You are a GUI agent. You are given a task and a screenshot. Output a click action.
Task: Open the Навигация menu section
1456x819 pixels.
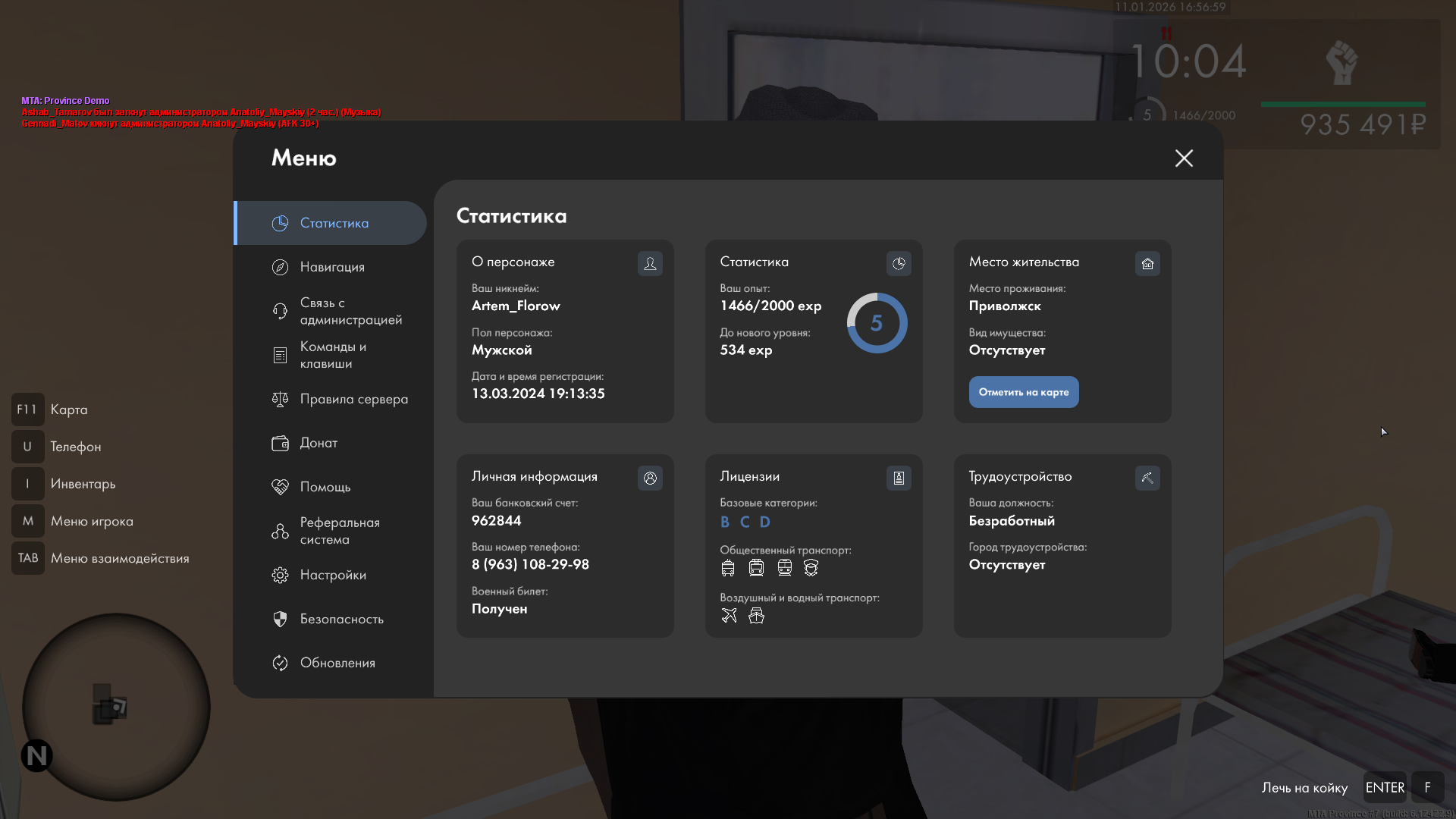coord(332,267)
